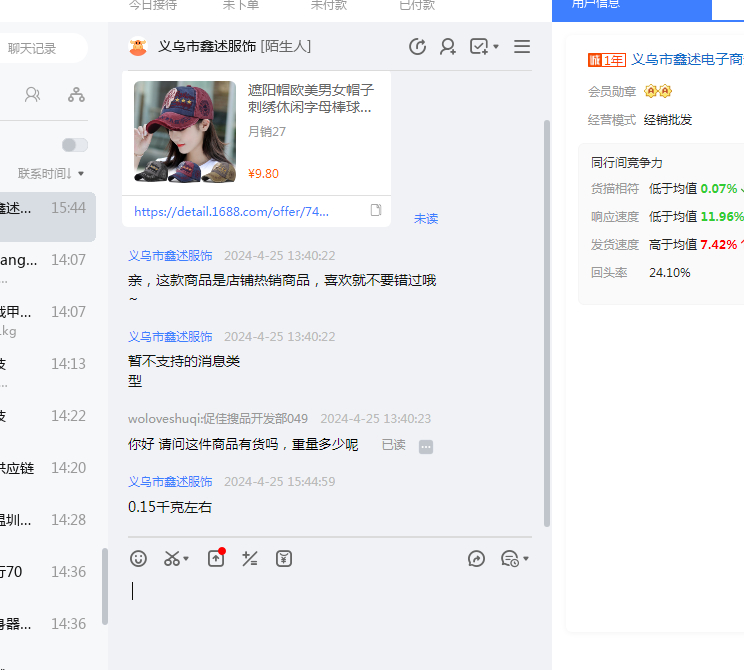Open the emoji picker in chat toolbar
The width and height of the screenshot is (744, 670).
[x=139, y=559]
